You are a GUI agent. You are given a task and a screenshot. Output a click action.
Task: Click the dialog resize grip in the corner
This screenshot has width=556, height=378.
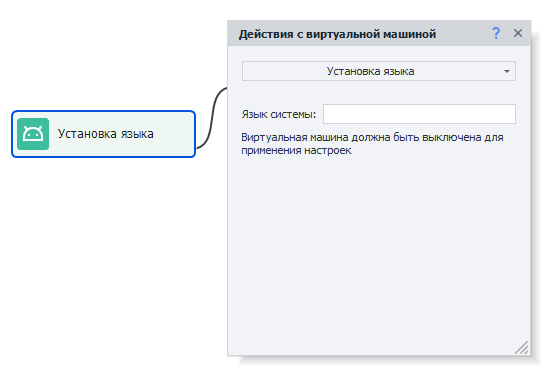point(522,348)
